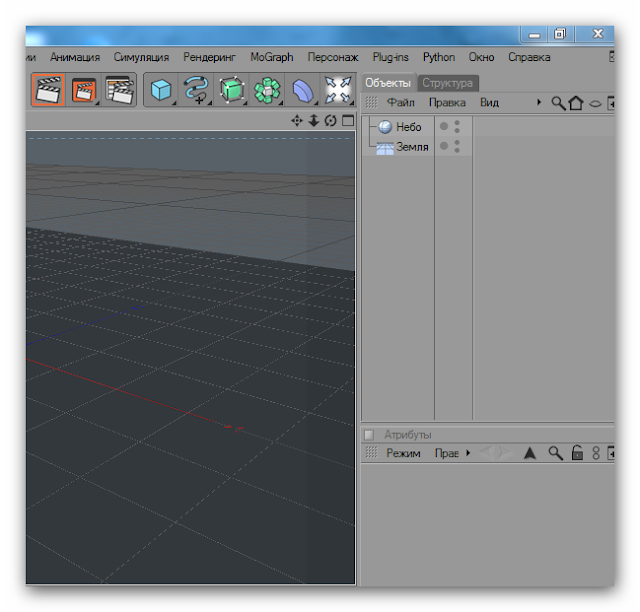
Task: Open Attributes Режим menu
Action: coord(403,453)
